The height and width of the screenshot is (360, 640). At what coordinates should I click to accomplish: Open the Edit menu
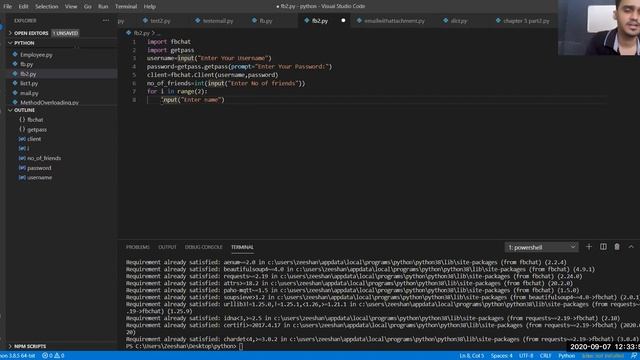tap(24, 6)
